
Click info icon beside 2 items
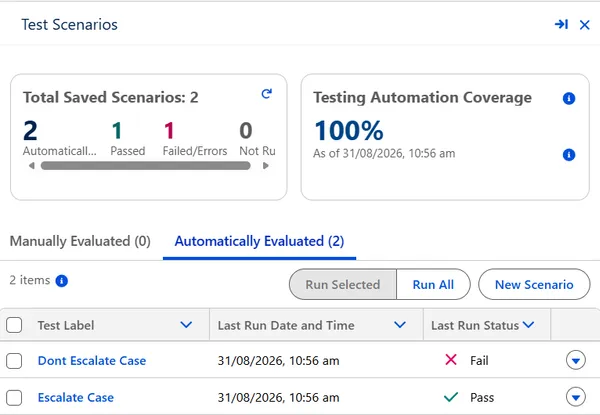pos(62,281)
